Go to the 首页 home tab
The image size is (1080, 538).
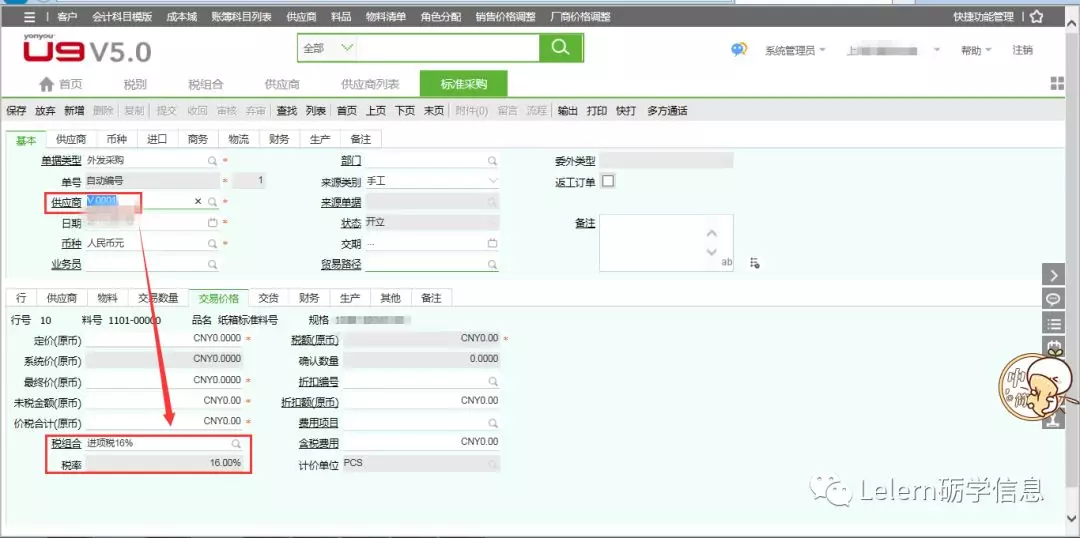point(61,84)
